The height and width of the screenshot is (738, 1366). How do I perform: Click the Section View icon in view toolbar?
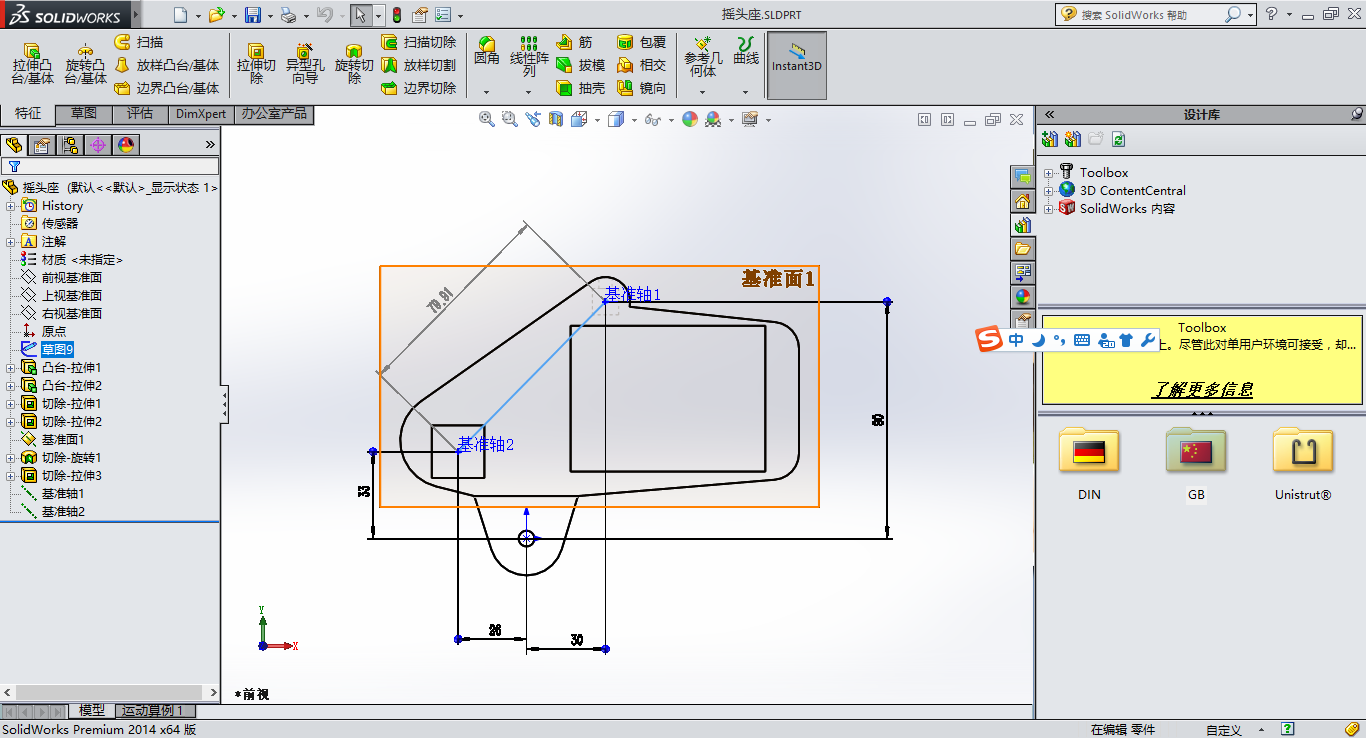tap(555, 120)
